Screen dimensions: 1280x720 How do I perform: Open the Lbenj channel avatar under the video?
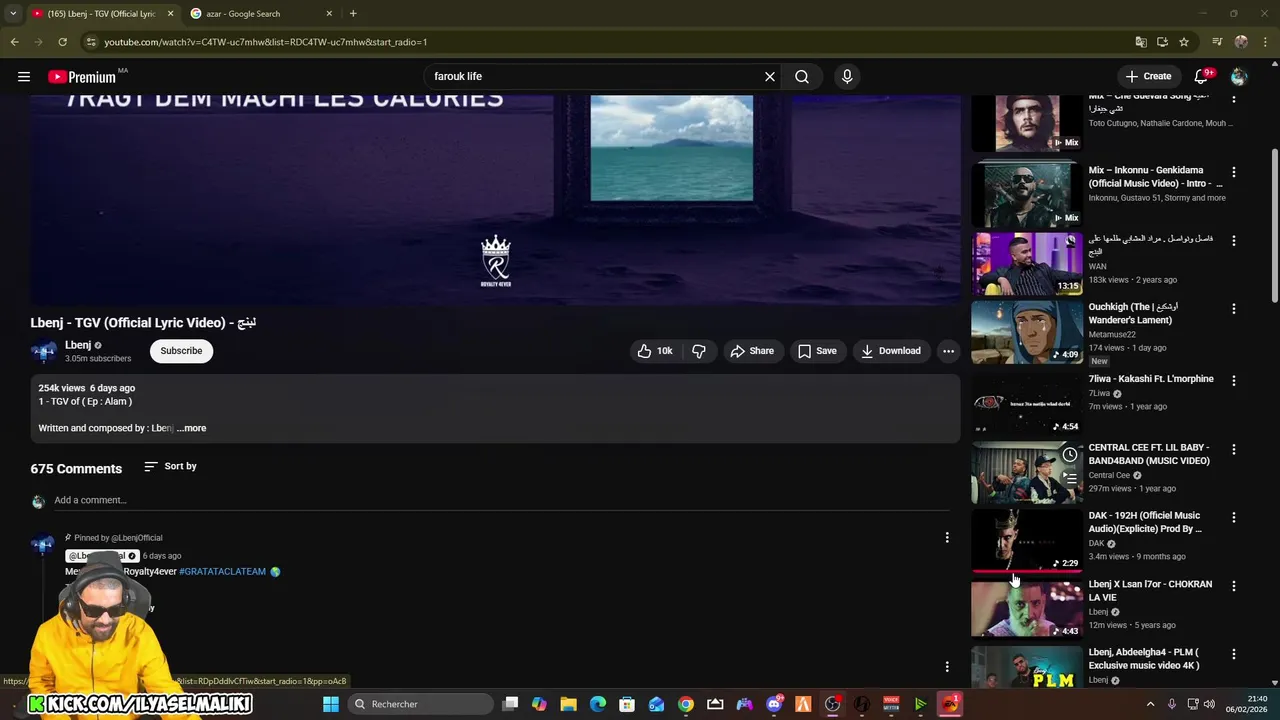43,351
